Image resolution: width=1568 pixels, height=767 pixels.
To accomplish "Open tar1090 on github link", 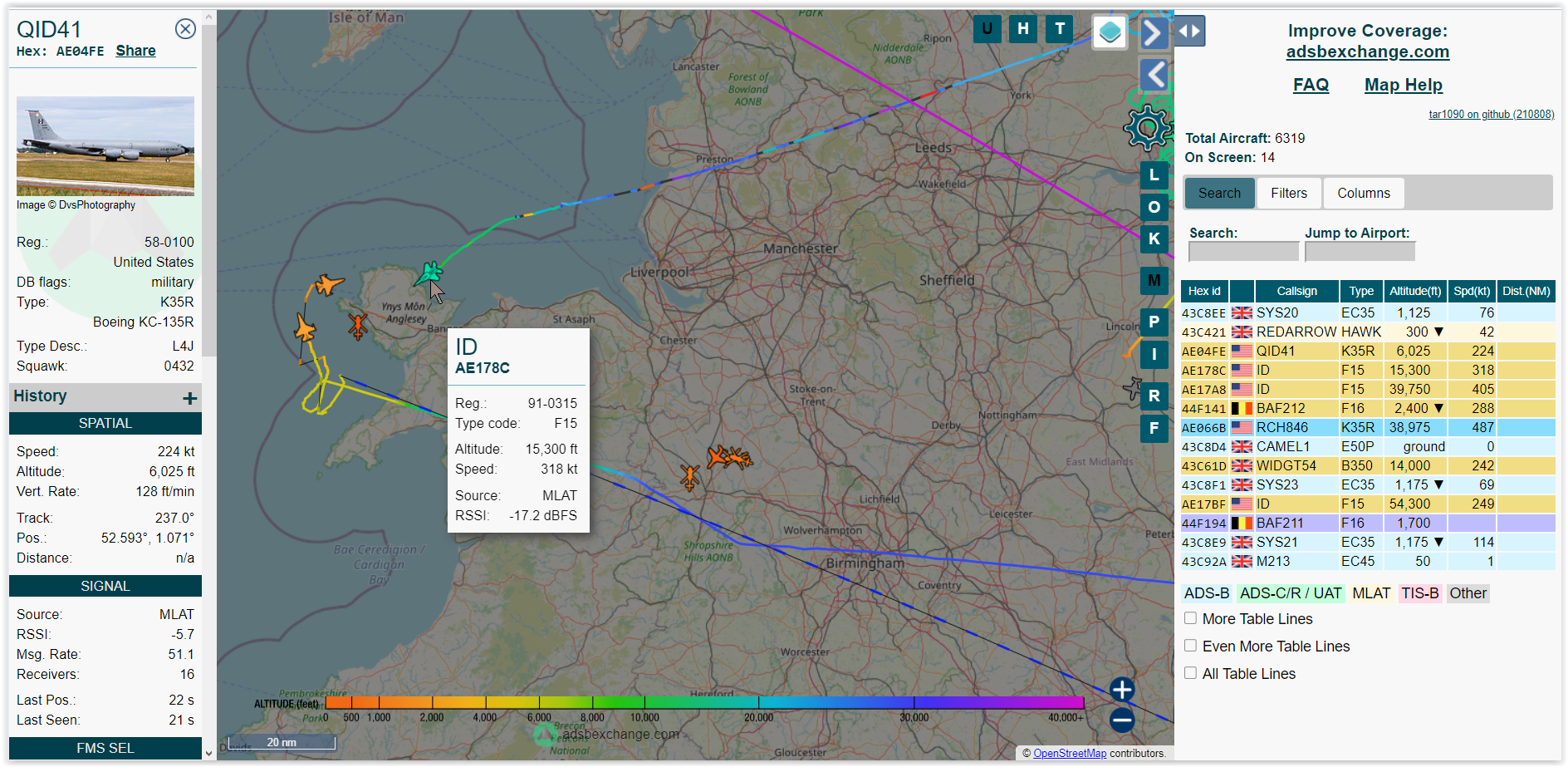I will pyautogui.click(x=1491, y=115).
